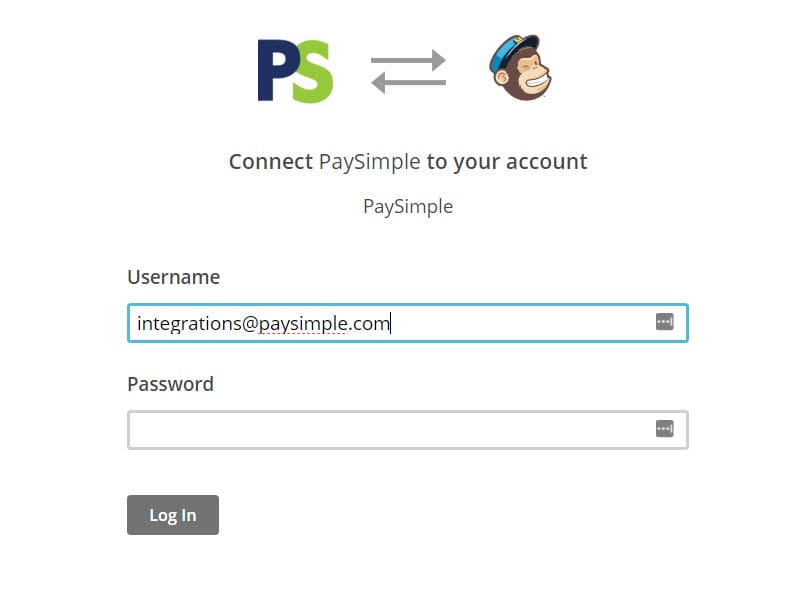Click the Username field label

pyautogui.click(x=173, y=277)
